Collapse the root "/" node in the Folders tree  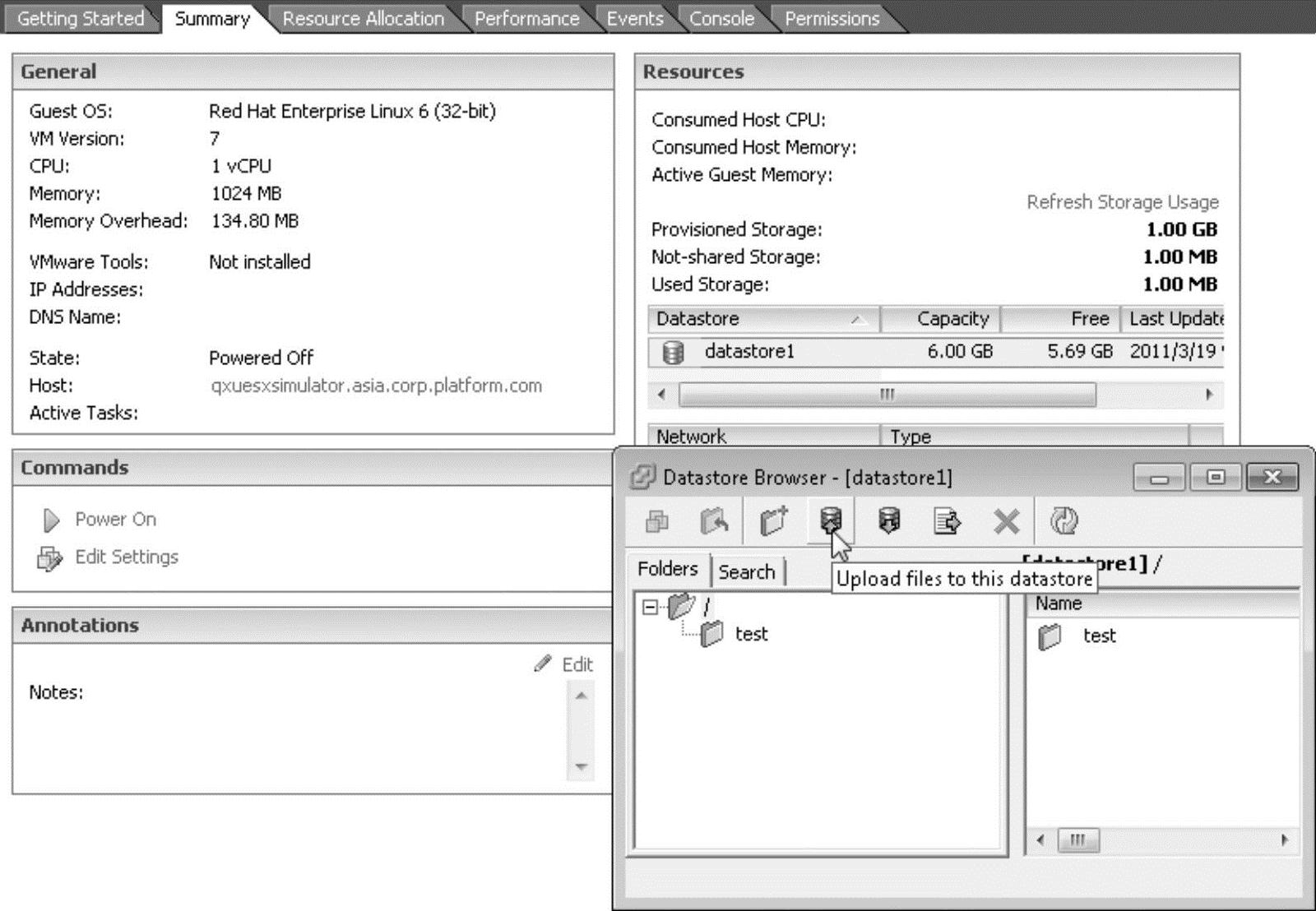(x=650, y=608)
